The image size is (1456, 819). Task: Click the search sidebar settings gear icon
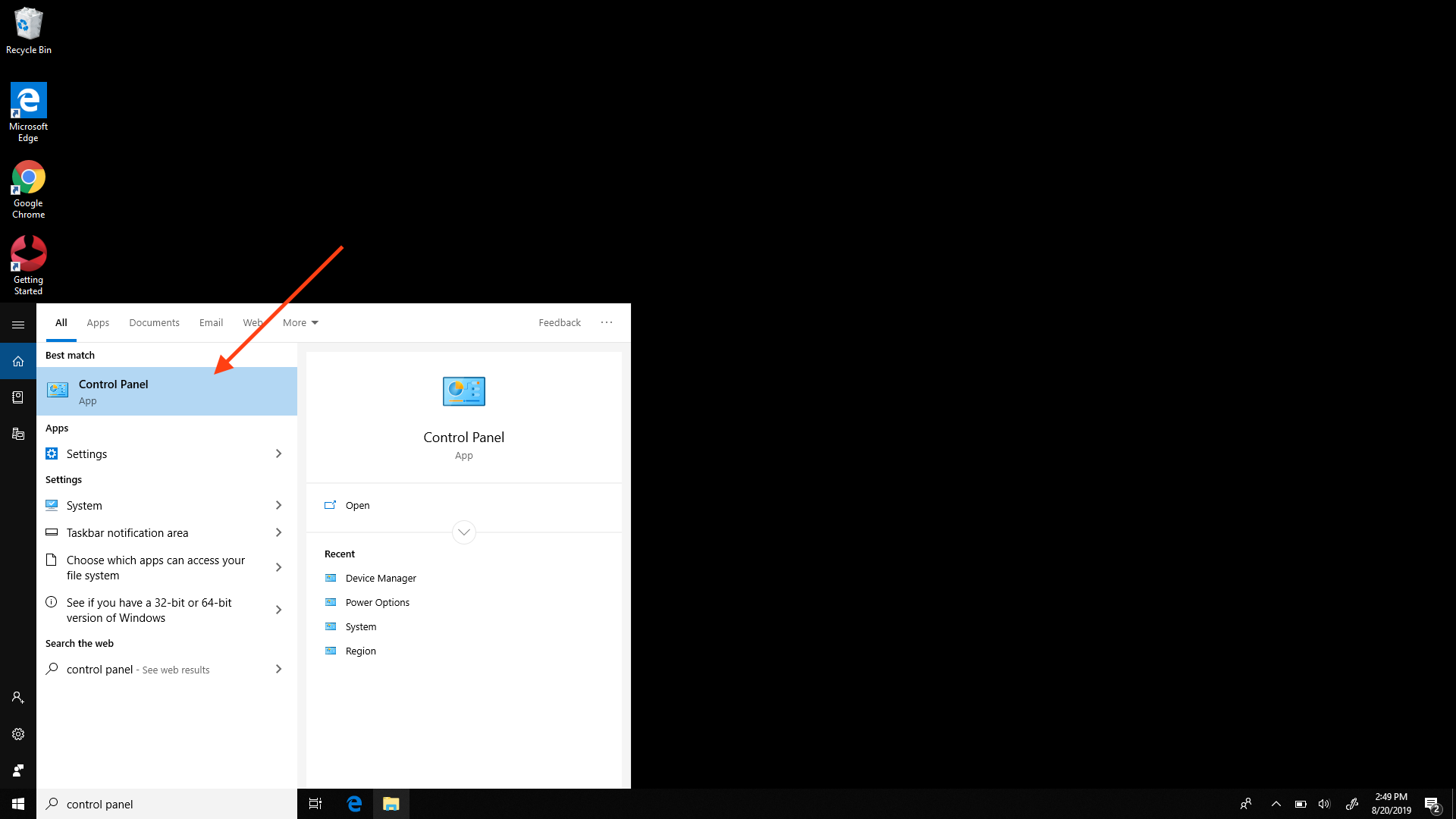pos(18,734)
